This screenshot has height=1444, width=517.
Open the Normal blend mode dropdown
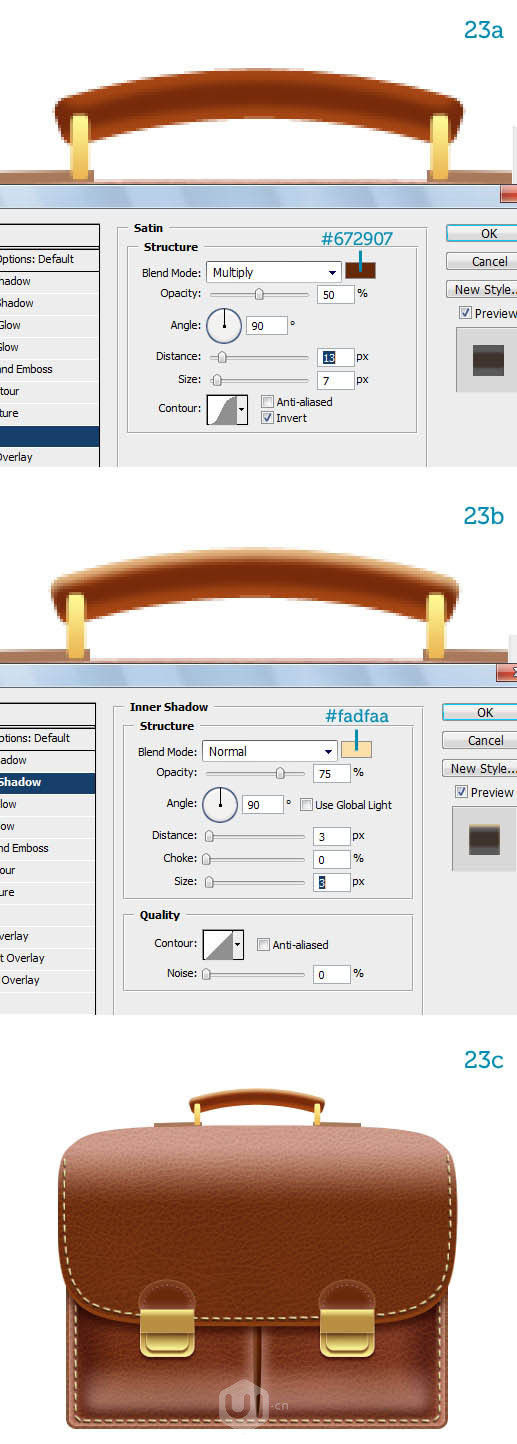(269, 751)
